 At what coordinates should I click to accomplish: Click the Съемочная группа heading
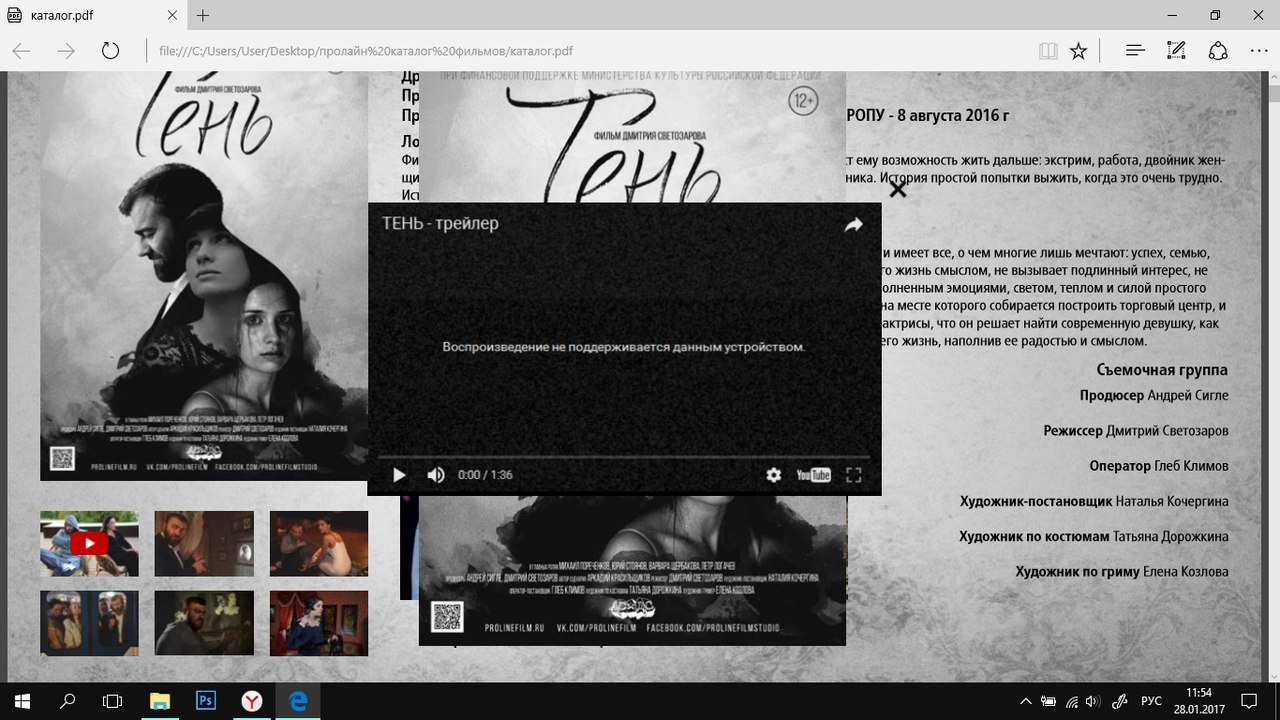1162,370
